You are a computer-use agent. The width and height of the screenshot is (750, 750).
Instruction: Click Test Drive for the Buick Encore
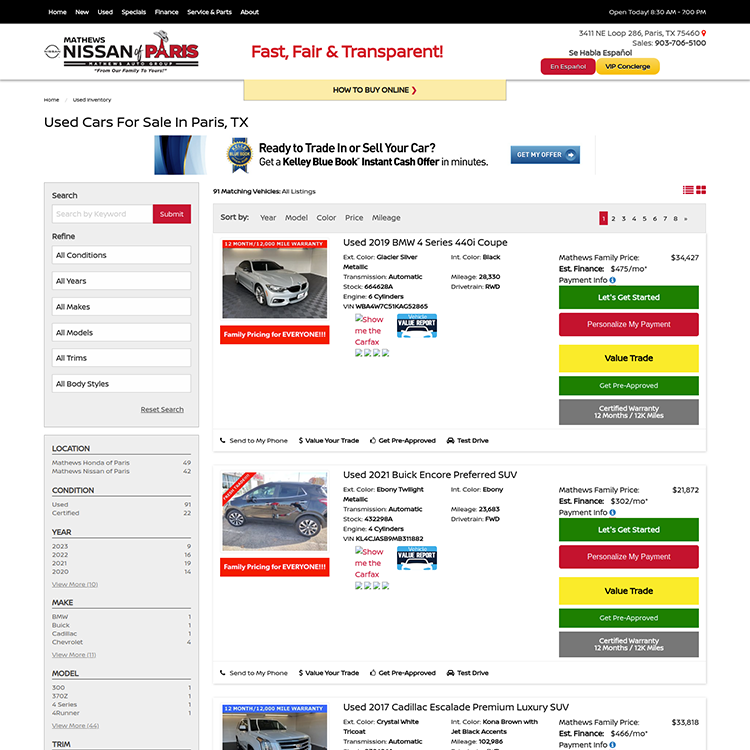467,673
